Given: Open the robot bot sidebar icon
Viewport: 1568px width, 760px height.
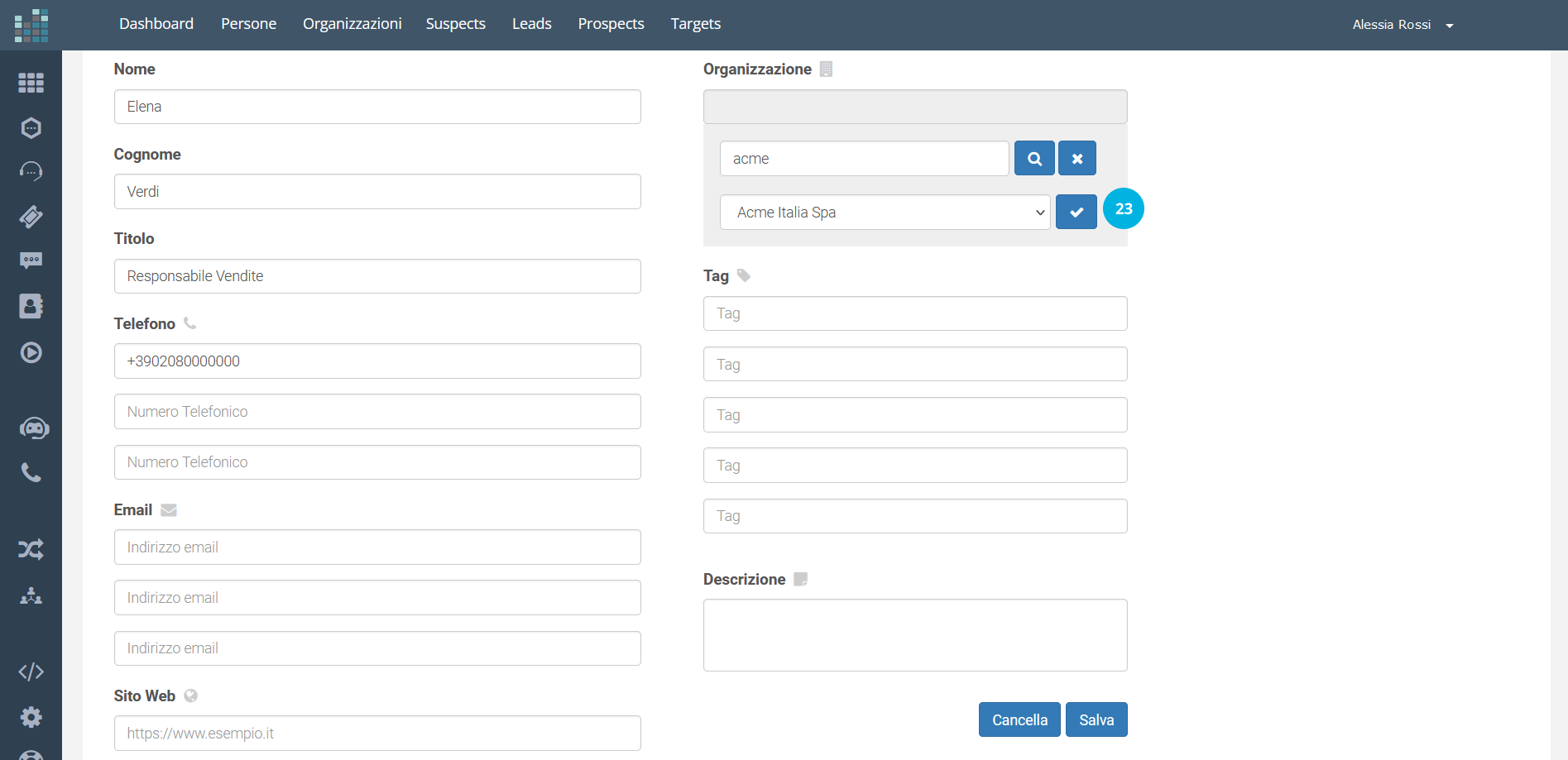Looking at the screenshot, I should (34, 428).
